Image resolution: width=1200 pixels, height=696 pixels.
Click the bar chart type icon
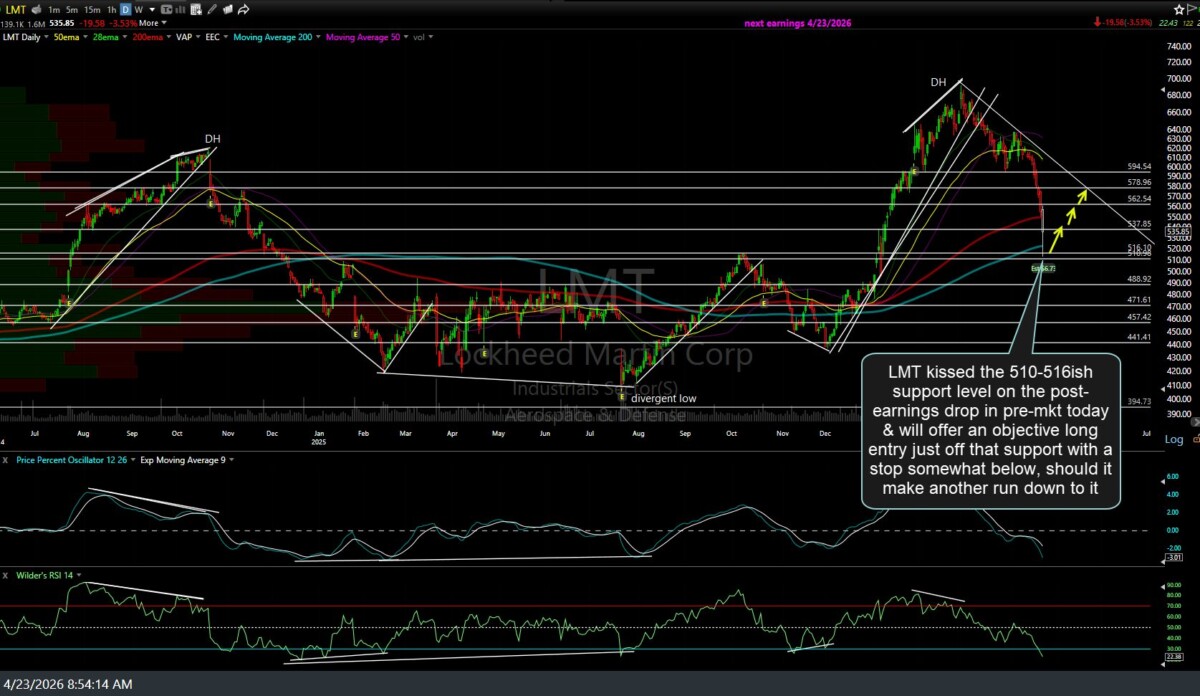coord(181,10)
